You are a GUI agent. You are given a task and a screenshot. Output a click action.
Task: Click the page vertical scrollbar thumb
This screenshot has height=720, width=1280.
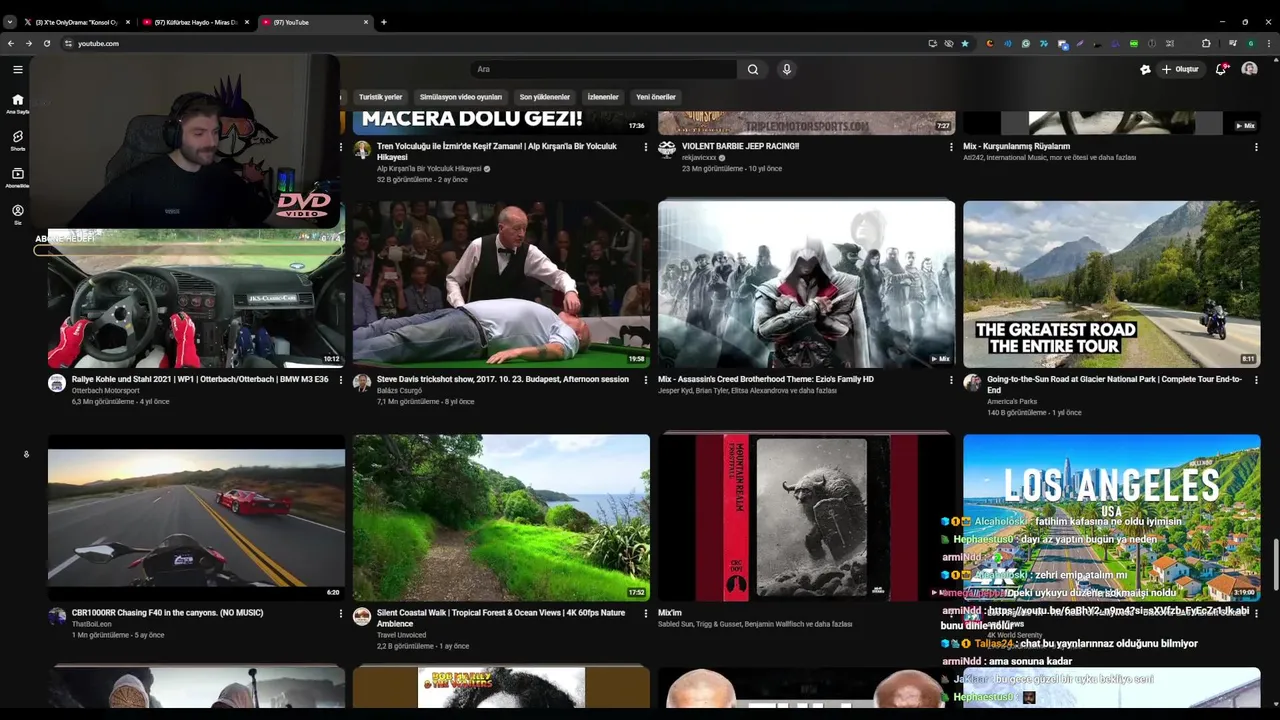tap(1275, 566)
